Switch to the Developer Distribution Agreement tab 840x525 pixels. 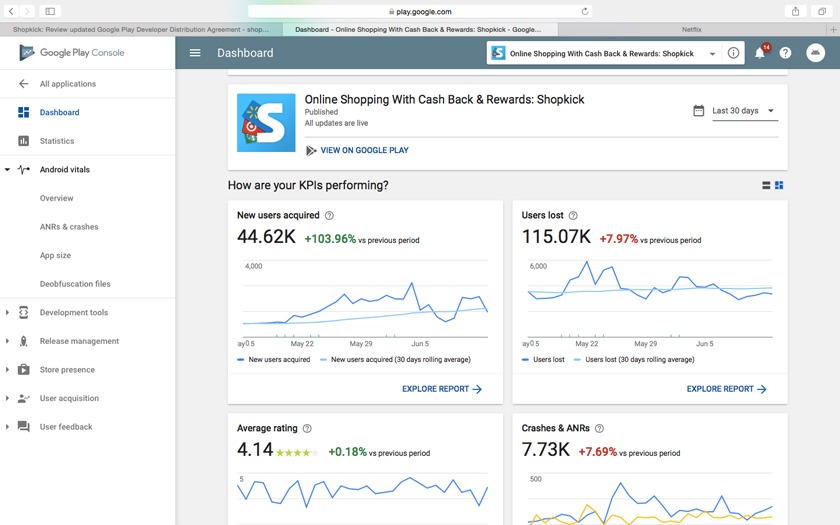point(141,29)
